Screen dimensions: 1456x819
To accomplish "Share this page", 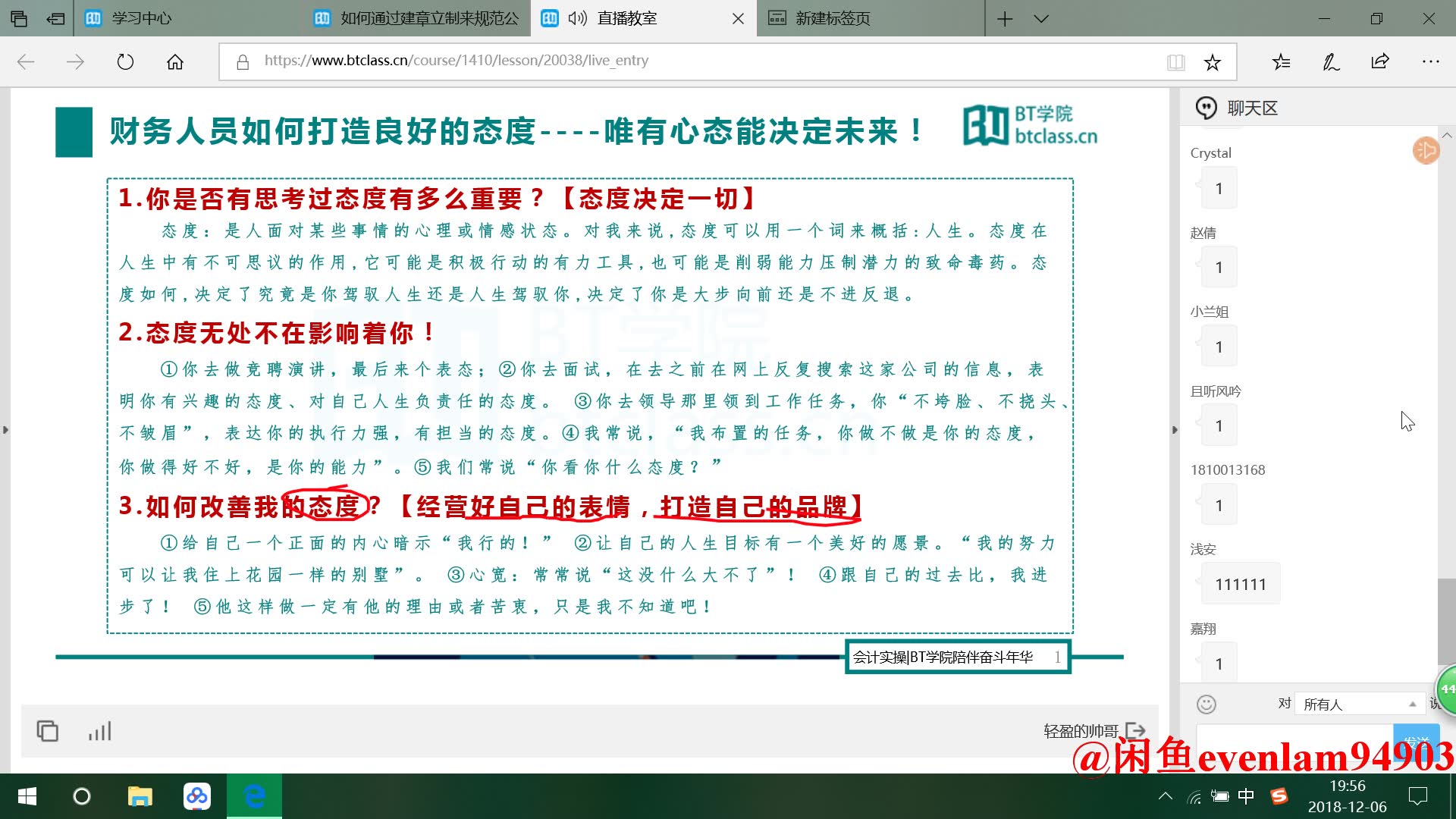I will click(x=1380, y=61).
